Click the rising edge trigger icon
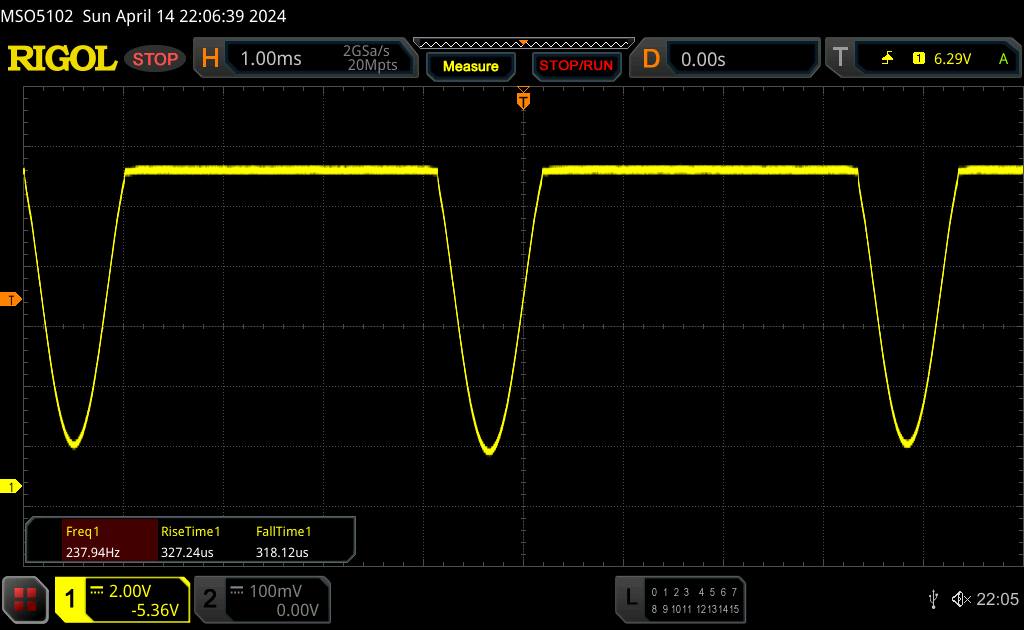Screen dimensions: 1024x630 click(x=887, y=59)
